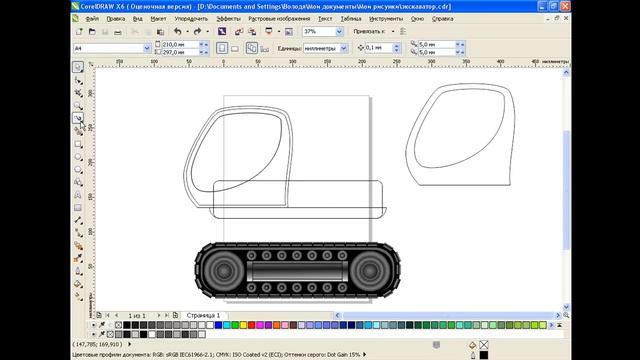The width and height of the screenshot is (640, 360).
Task: Select the Table tool
Action: point(78,208)
